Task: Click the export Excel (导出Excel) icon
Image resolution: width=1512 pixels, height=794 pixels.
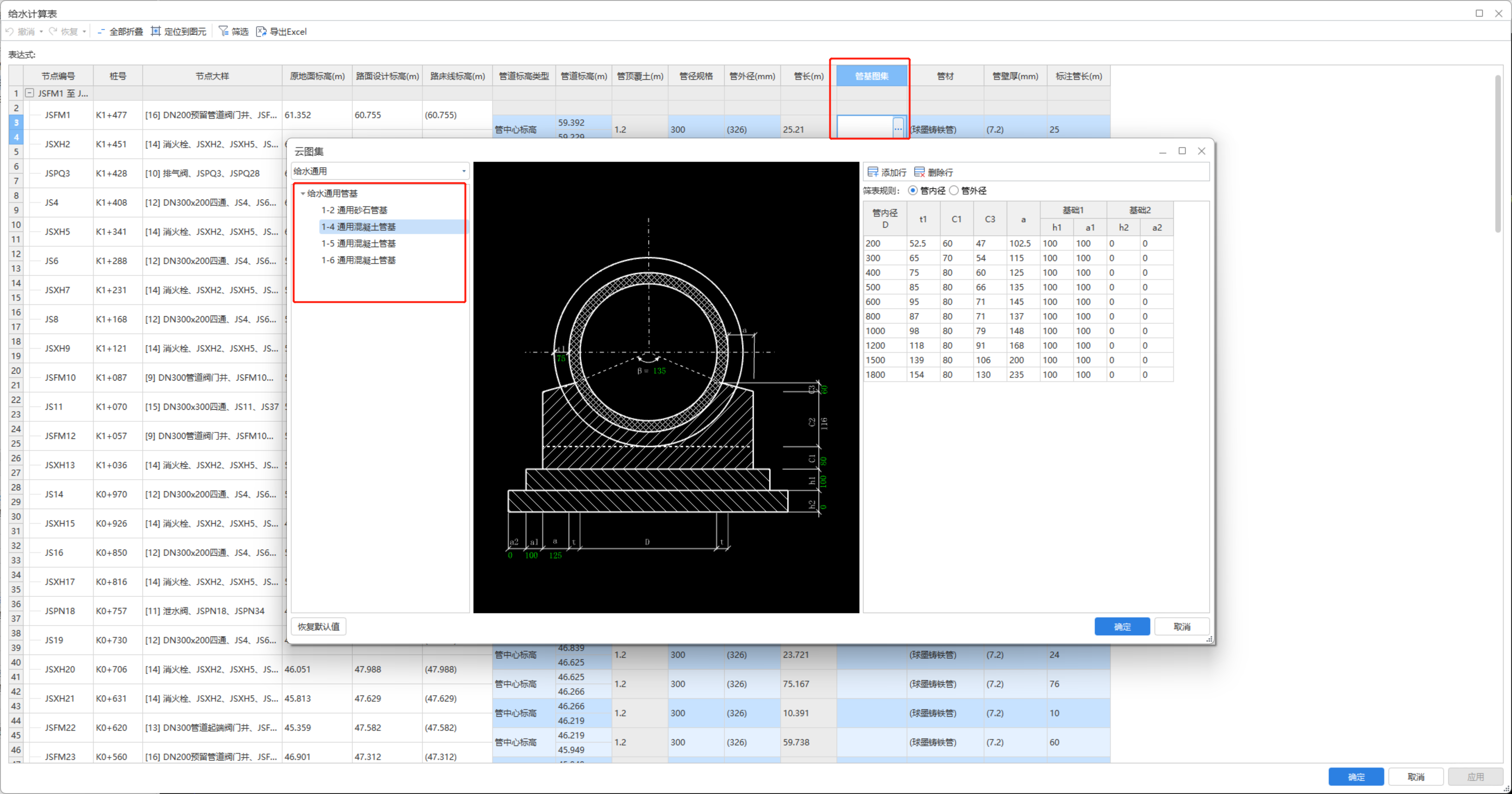Action: (261, 31)
